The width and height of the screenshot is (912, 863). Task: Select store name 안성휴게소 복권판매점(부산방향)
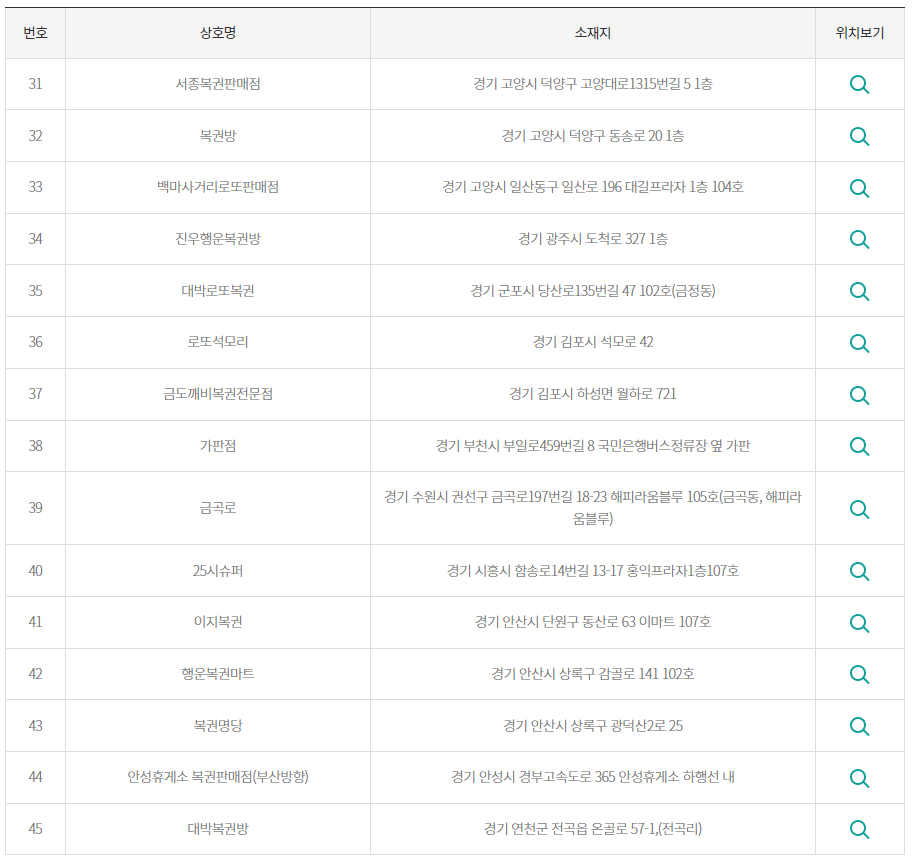coord(218,776)
